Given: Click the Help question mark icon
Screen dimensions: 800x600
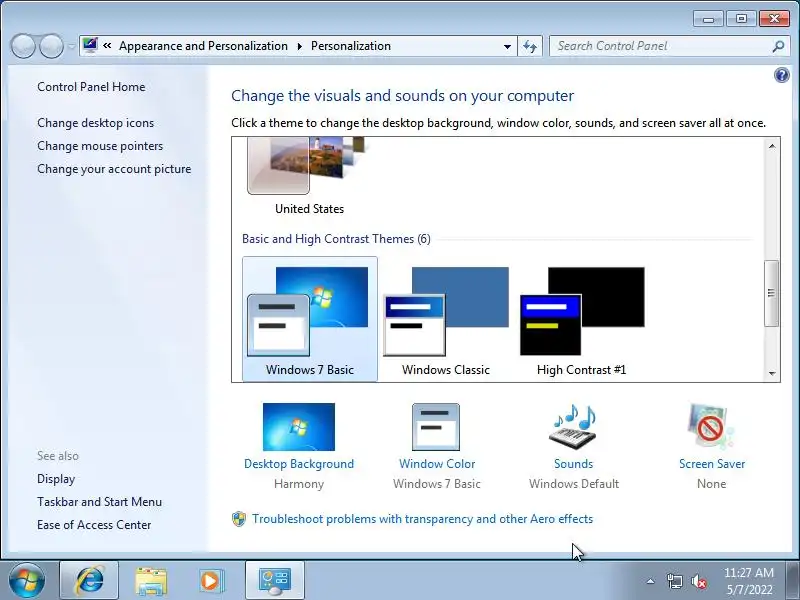Looking at the screenshot, I should pos(782,76).
